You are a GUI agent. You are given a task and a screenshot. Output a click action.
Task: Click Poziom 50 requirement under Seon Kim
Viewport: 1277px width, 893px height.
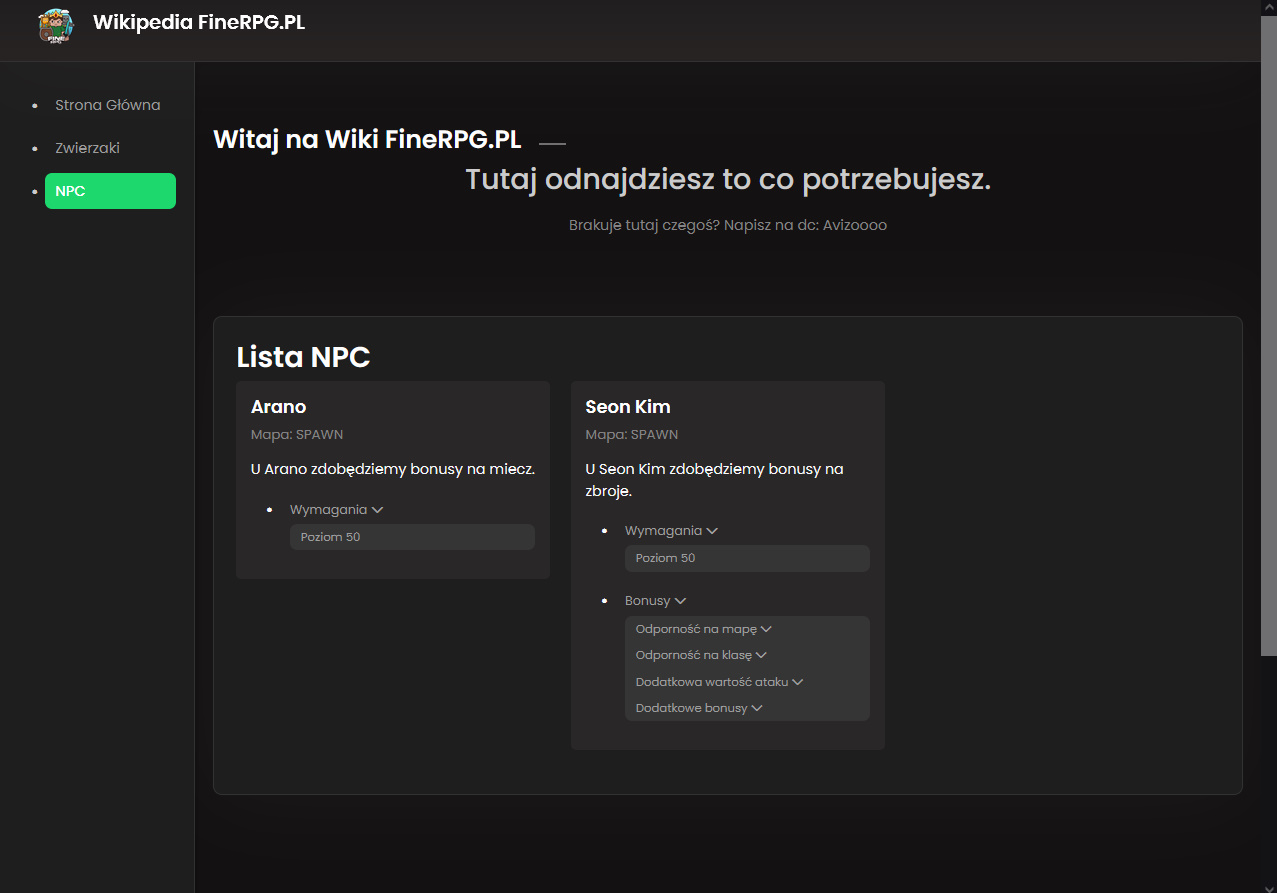point(747,558)
